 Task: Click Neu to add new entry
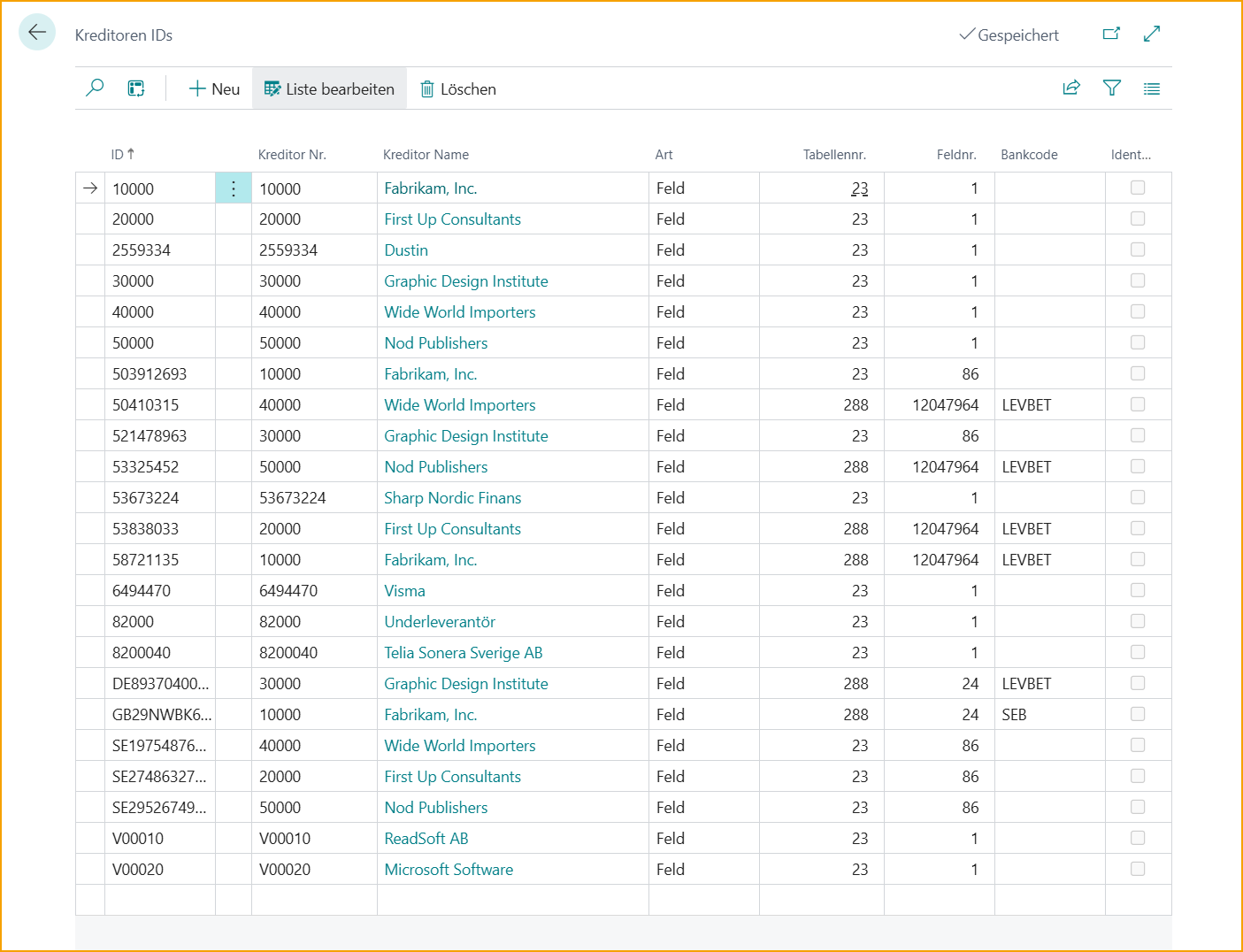[x=214, y=88]
